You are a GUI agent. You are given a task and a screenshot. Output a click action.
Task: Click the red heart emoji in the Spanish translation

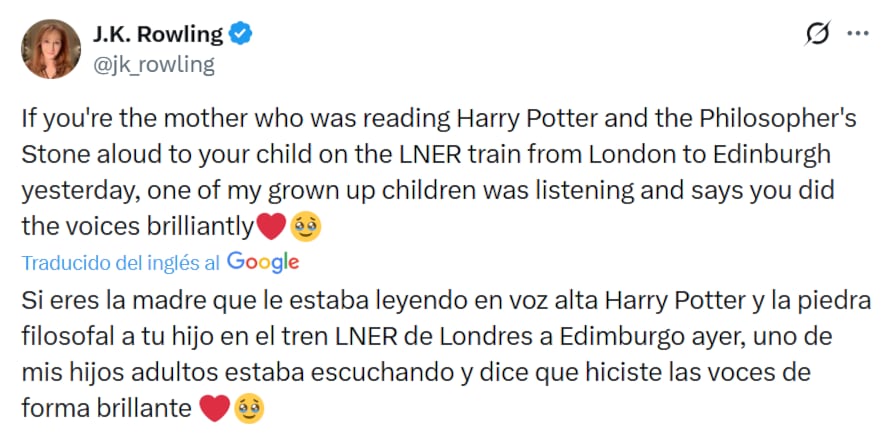pos(214,409)
